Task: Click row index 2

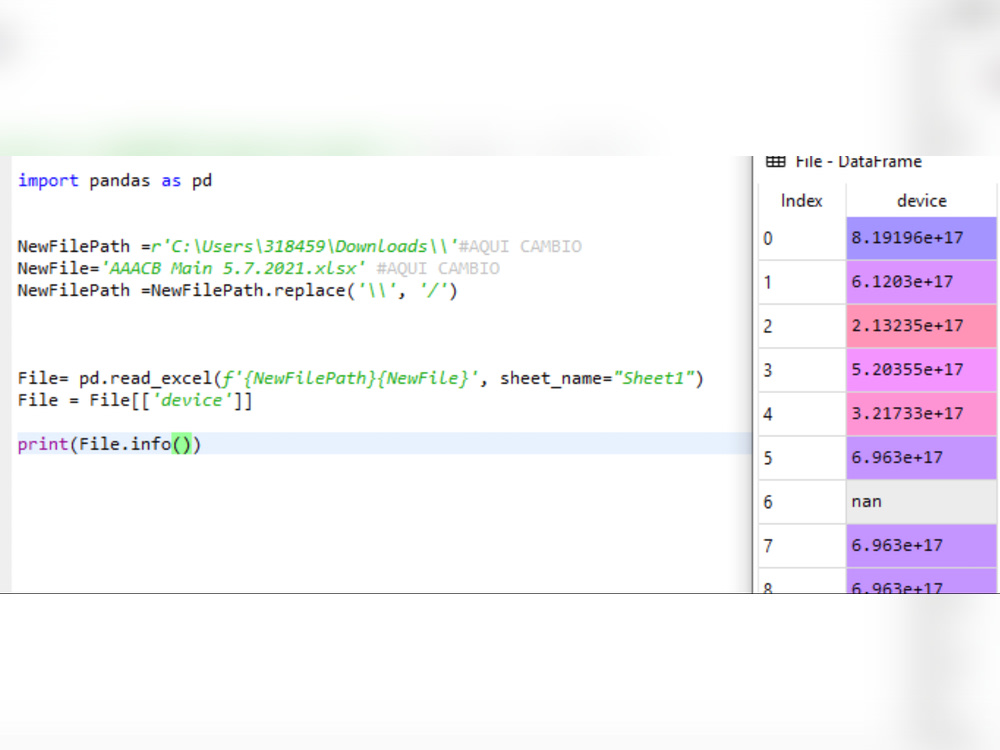Action: pos(802,326)
